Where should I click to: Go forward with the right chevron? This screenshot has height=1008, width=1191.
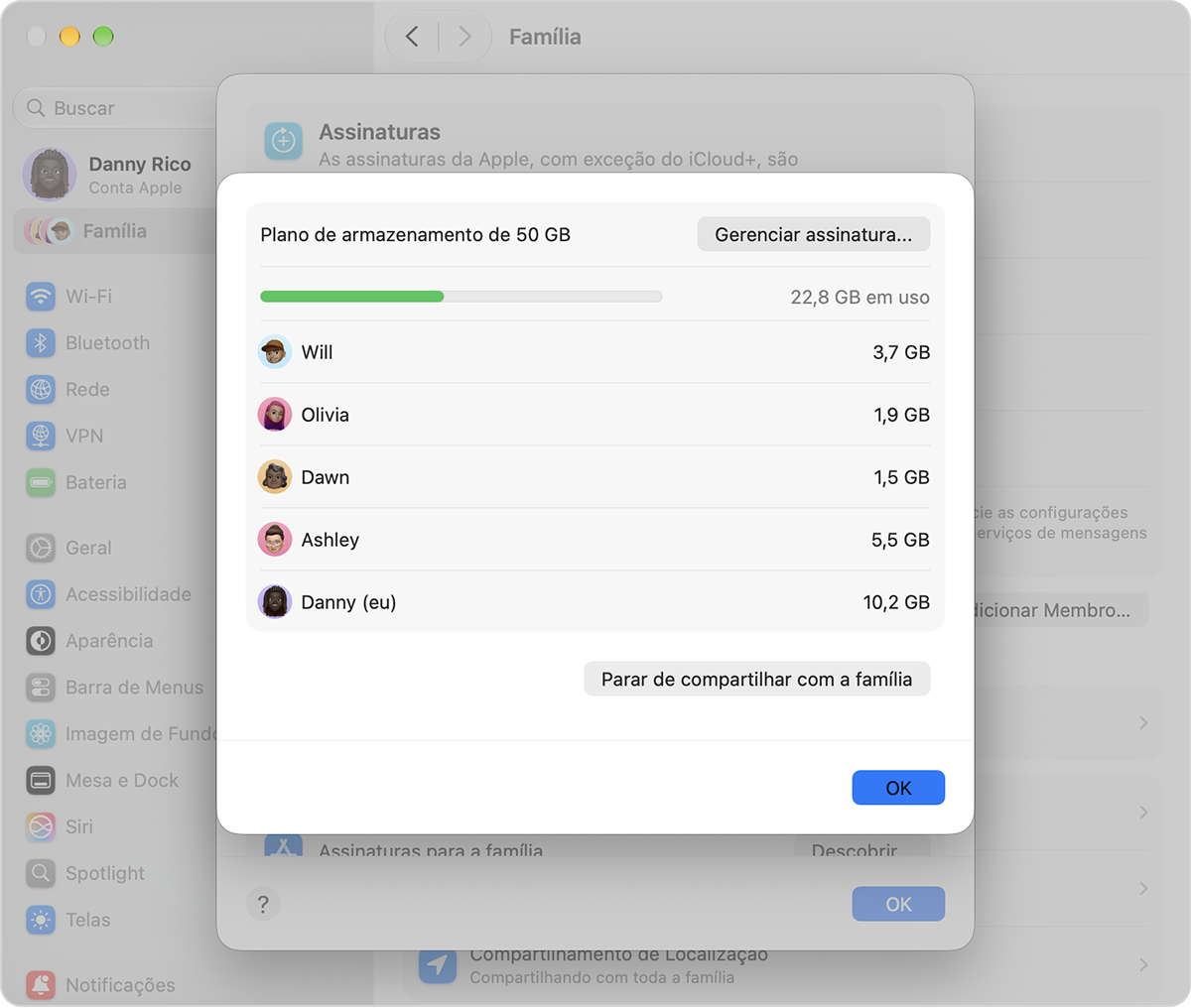coord(464,37)
